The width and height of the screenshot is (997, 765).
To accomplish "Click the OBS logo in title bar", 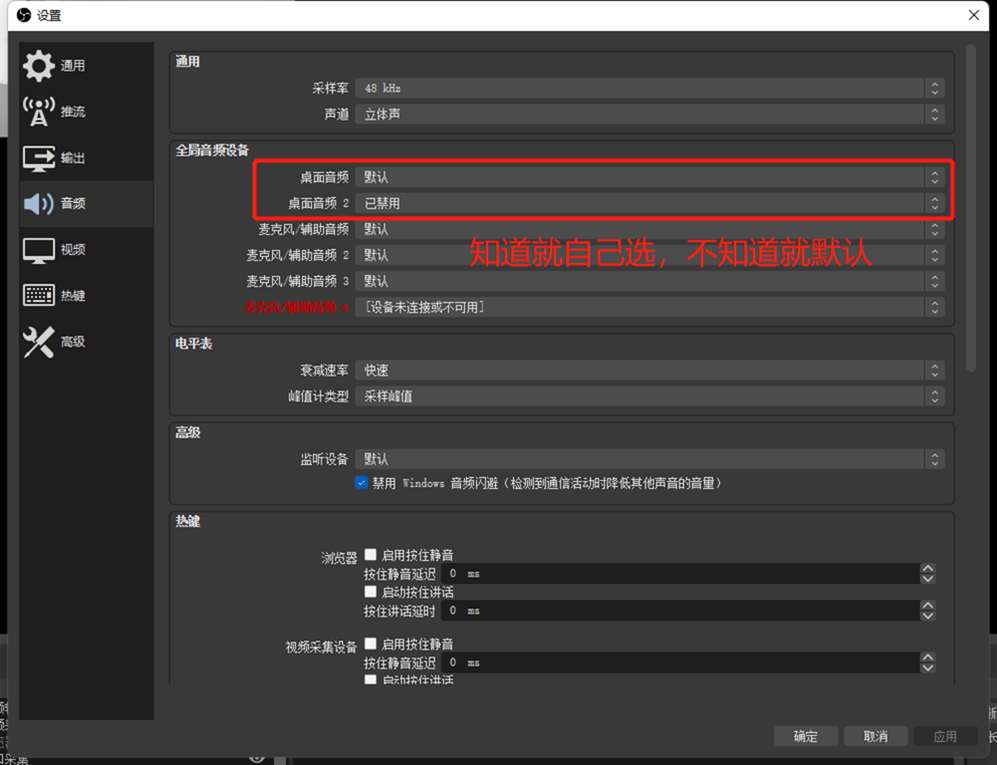I will click(23, 15).
